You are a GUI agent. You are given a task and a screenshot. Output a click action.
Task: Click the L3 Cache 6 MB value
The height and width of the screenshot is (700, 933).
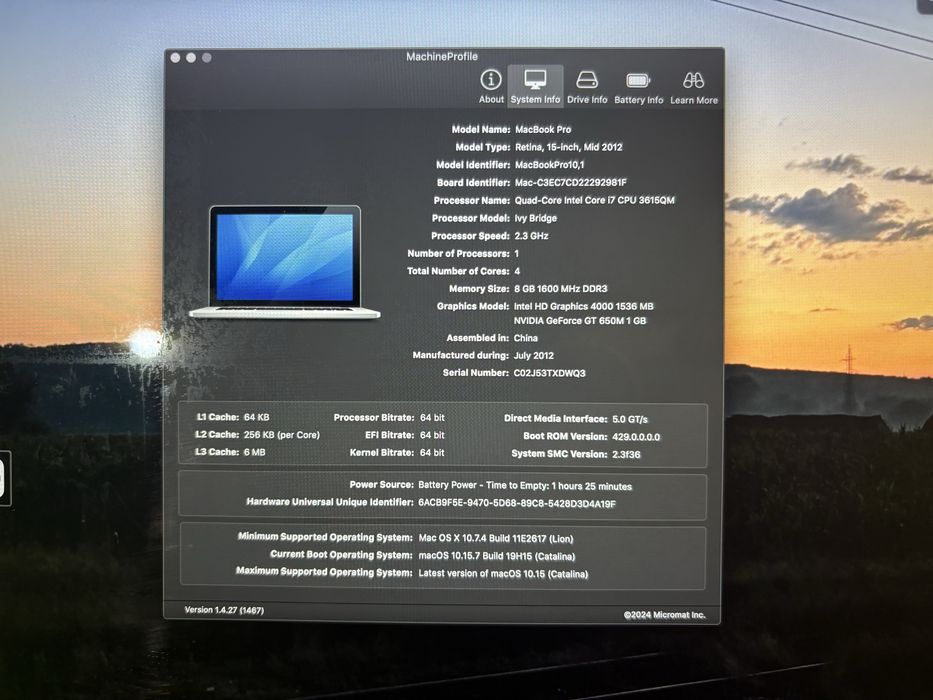255,452
